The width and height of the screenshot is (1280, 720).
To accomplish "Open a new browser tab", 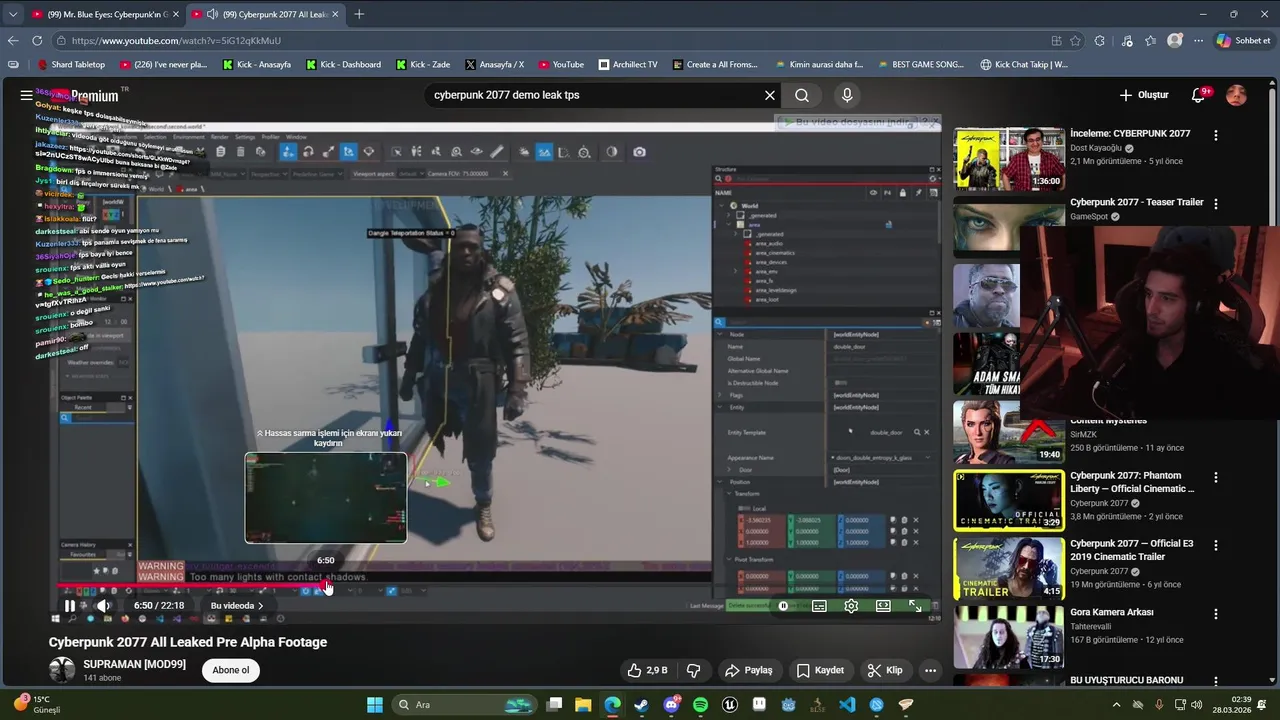I will 359,14.
